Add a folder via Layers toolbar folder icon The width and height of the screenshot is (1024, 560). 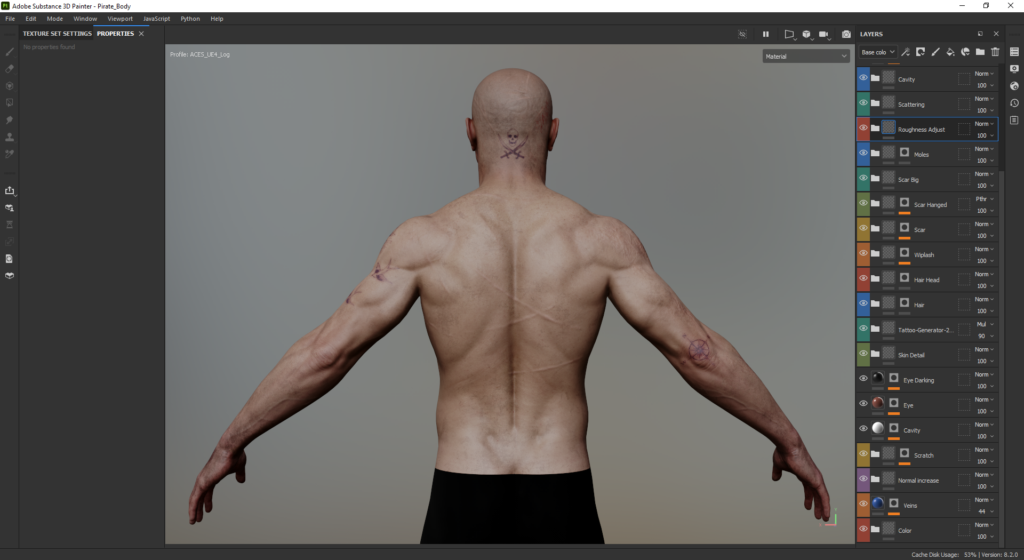980,52
